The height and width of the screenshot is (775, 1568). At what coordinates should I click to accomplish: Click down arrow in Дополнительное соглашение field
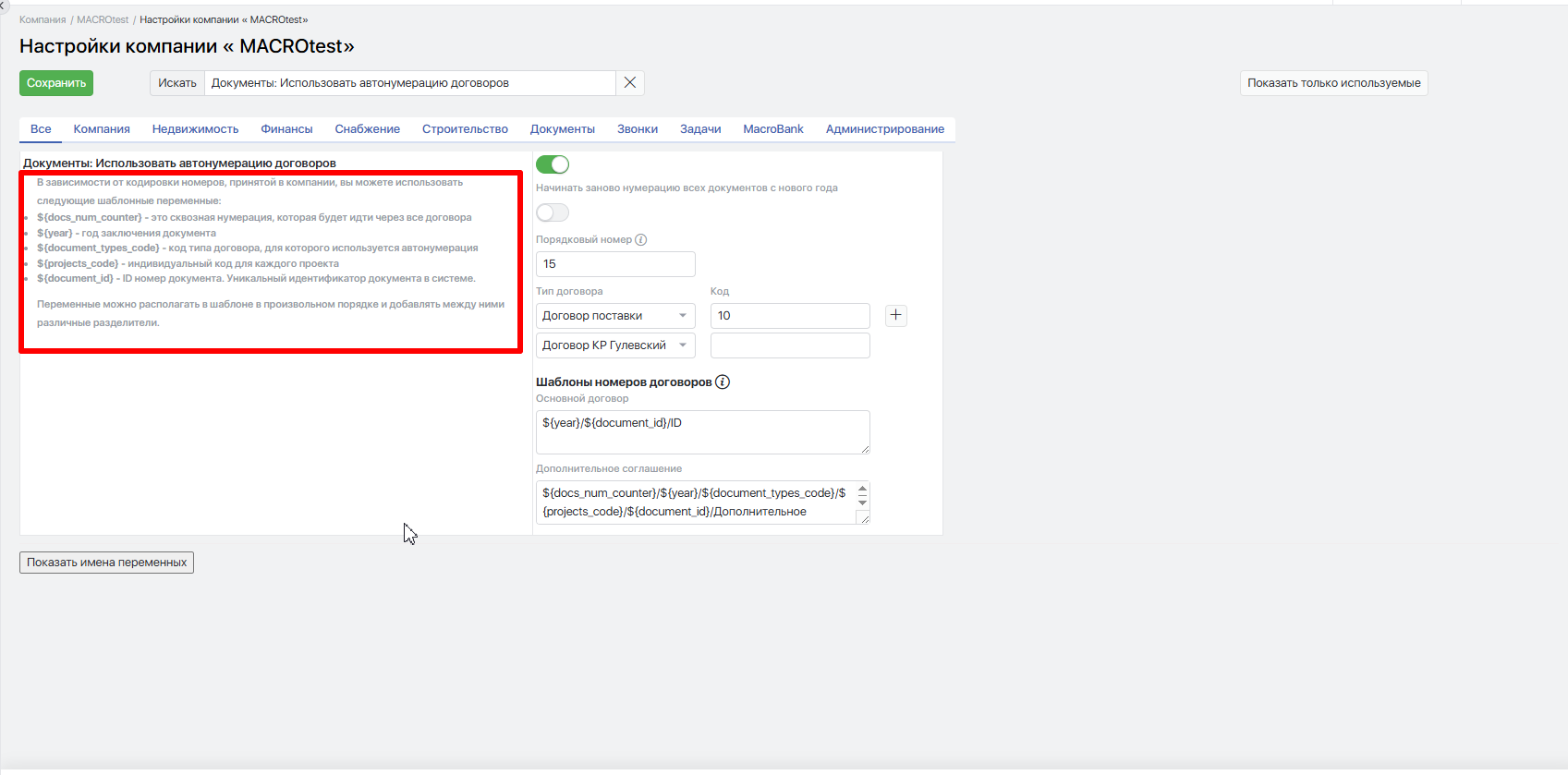[862, 503]
